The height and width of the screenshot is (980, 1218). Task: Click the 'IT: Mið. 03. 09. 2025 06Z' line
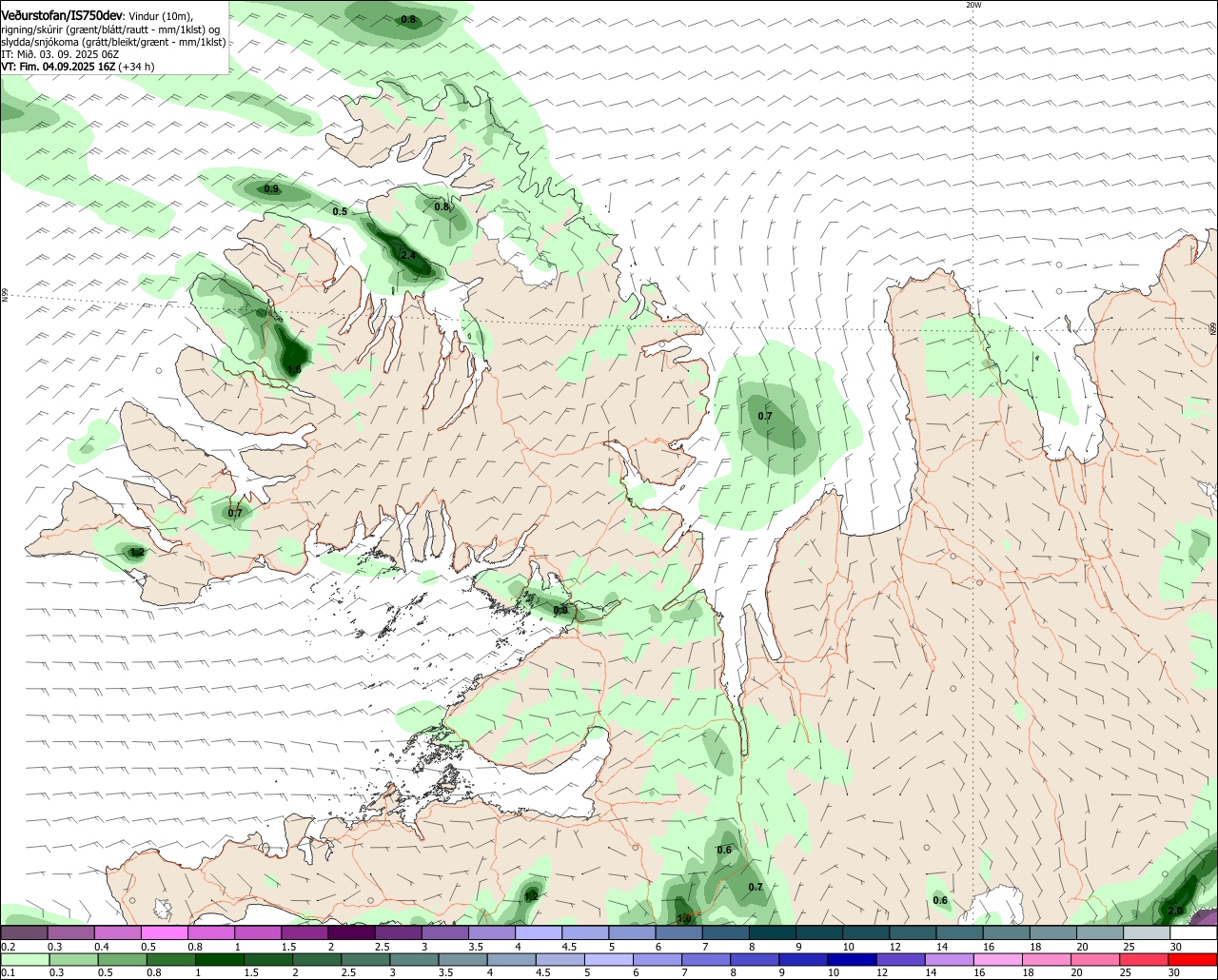pyautogui.click(x=59, y=54)
